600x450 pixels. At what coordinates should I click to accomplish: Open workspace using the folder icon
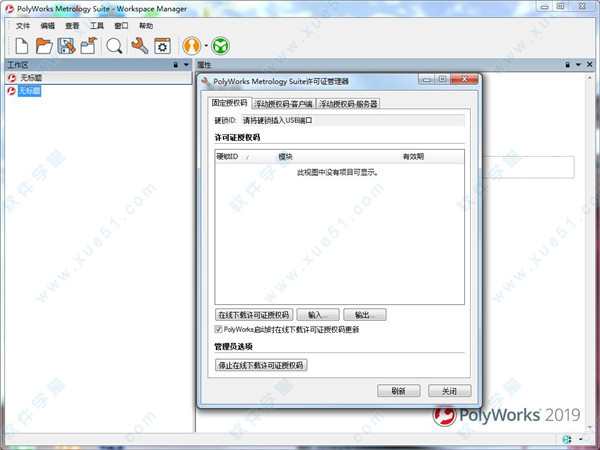(x=44, y=46)
